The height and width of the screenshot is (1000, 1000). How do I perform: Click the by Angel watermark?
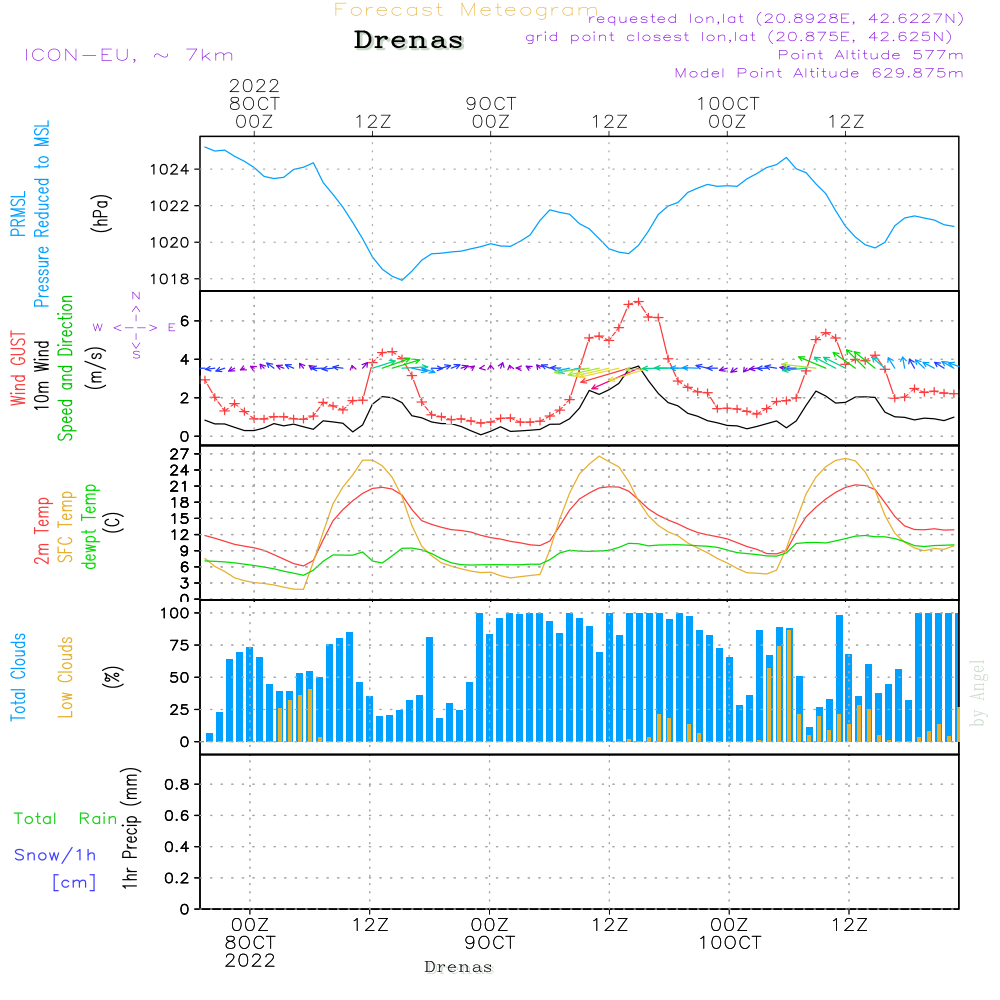978,692
